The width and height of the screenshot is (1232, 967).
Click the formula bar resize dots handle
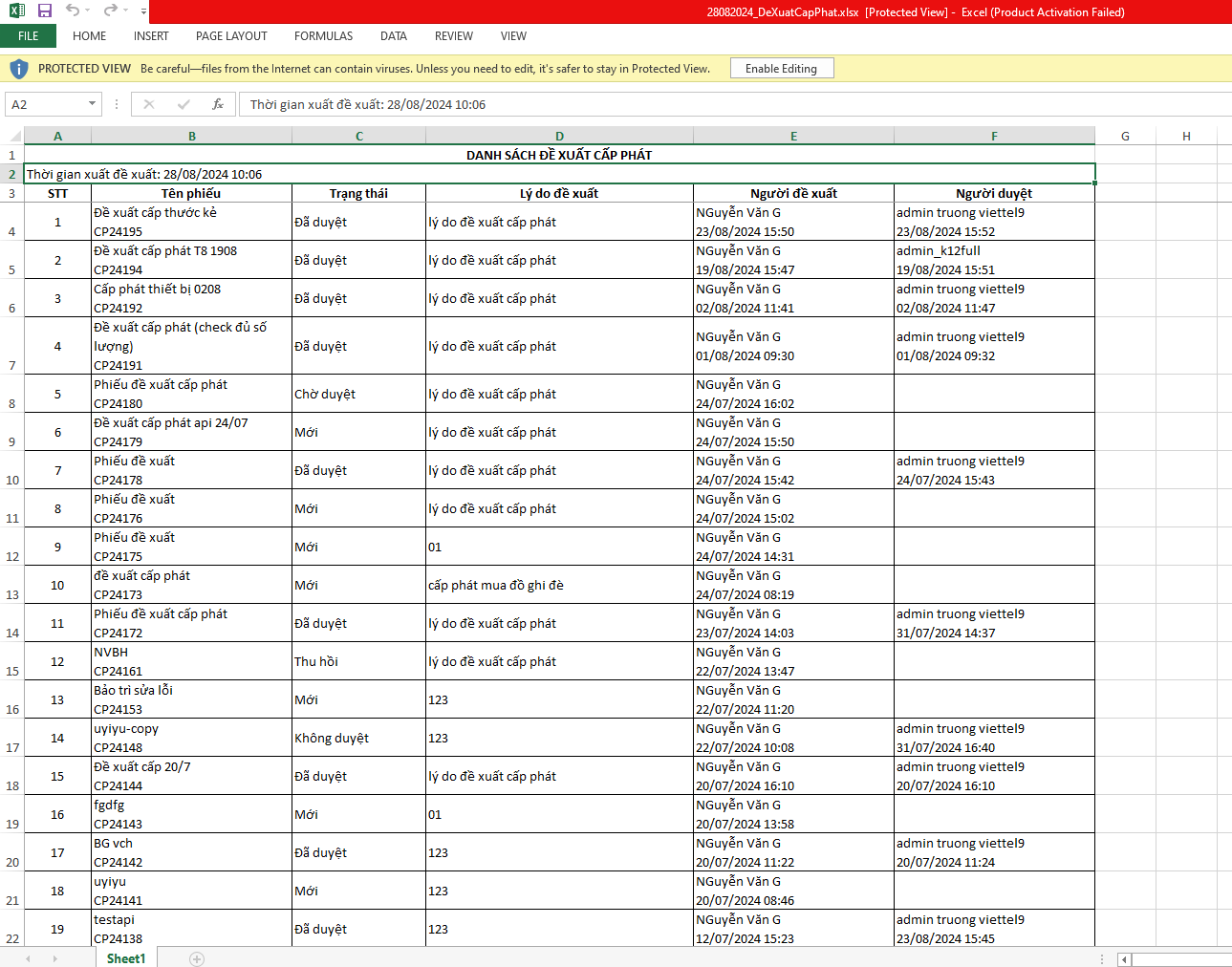[117, 104]
